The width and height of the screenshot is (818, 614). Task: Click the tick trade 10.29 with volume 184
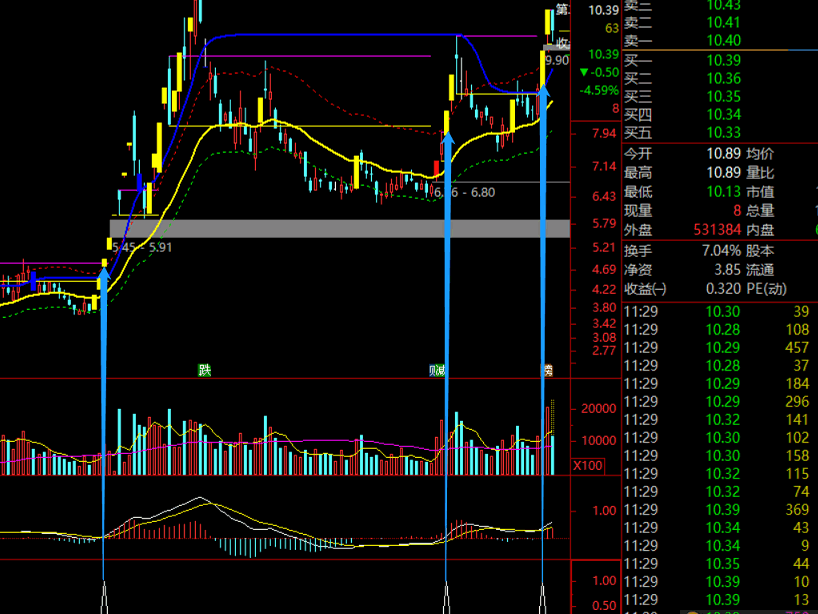[x=716, y=383]
